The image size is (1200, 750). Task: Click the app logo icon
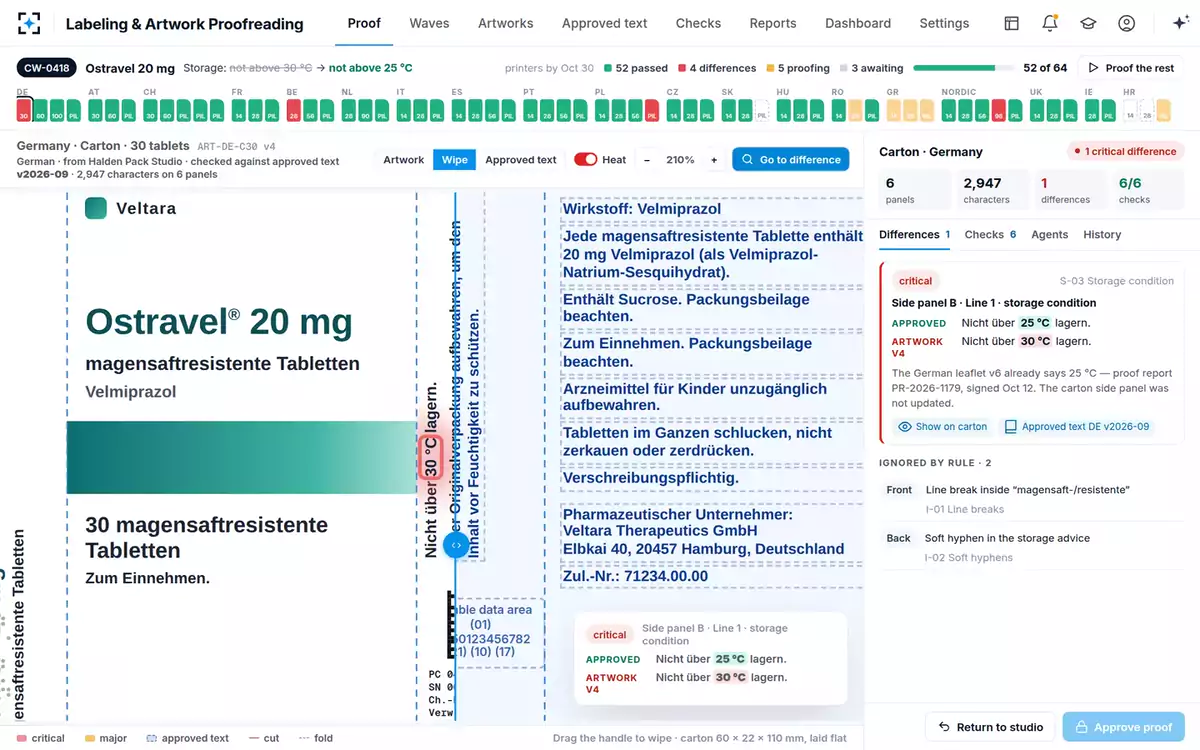point(29,23)
